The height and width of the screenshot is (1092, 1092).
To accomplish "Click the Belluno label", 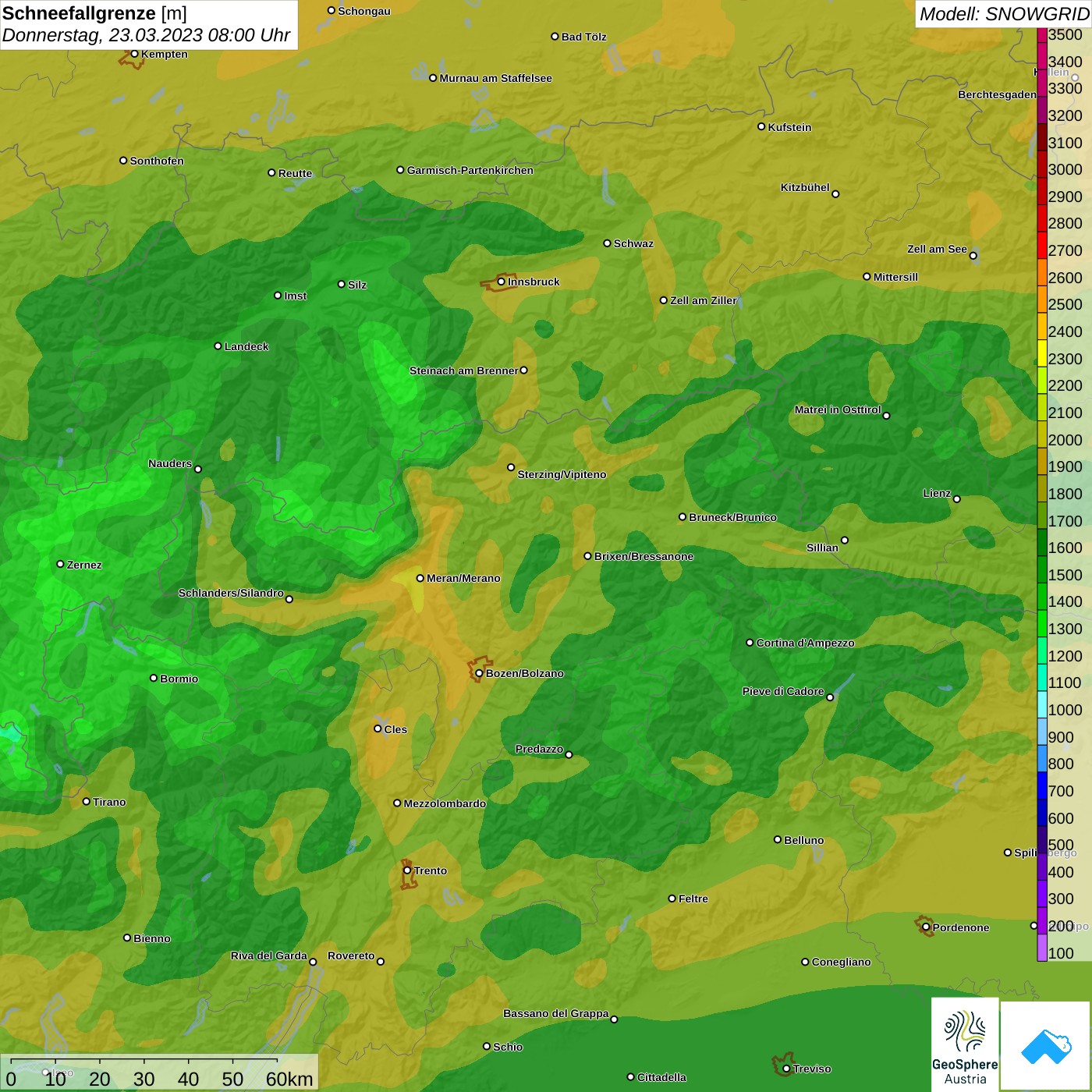I will click(x=803, y=840).
